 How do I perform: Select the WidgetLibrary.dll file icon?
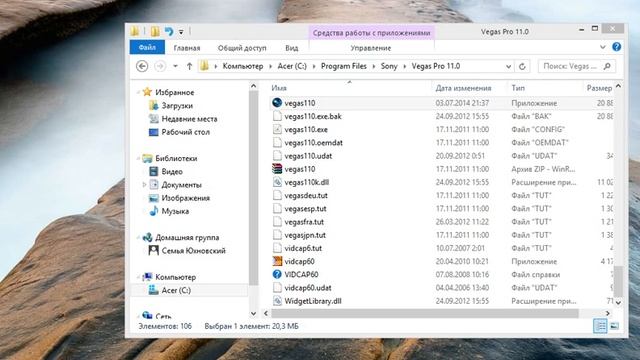click(277, 301)
